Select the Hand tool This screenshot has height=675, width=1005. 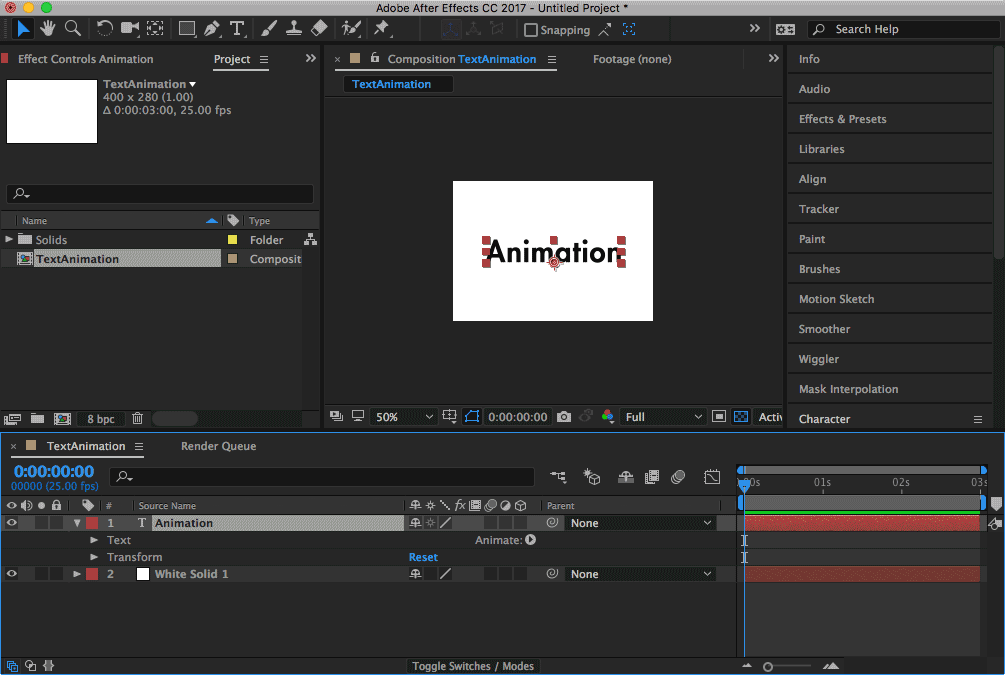47,29
